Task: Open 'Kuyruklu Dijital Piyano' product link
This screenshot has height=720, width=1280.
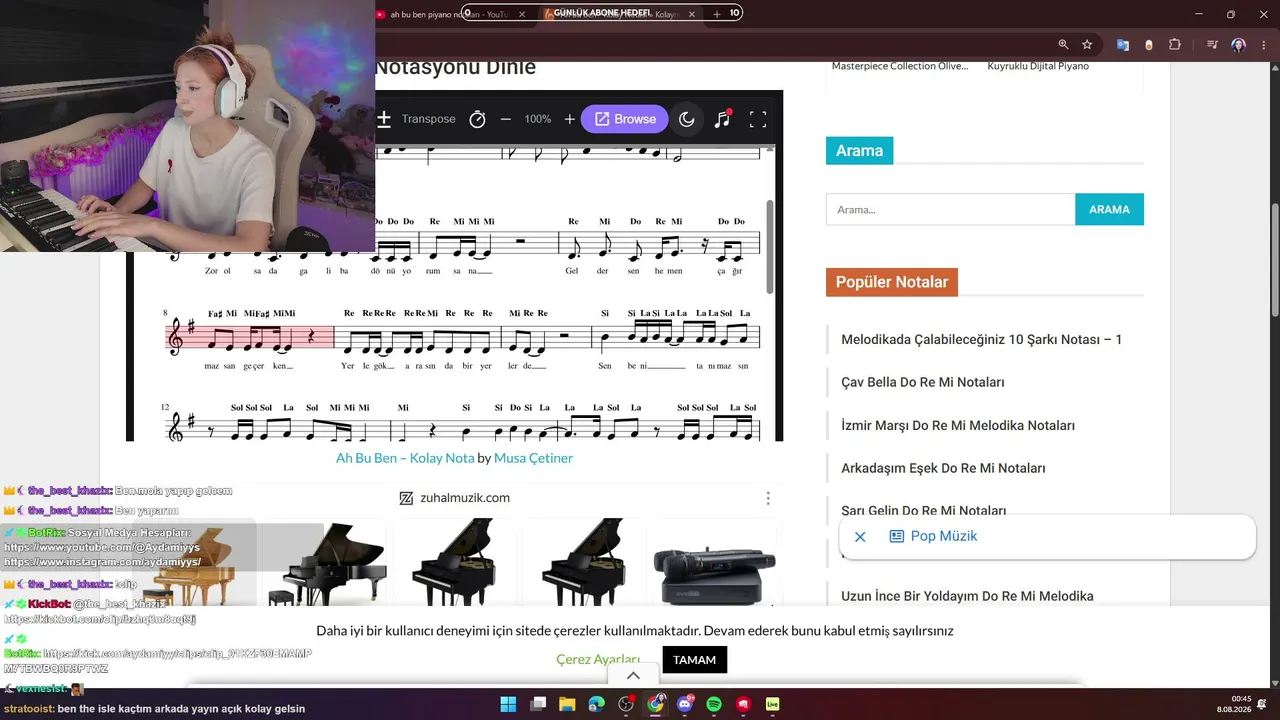Action: 1038,66
